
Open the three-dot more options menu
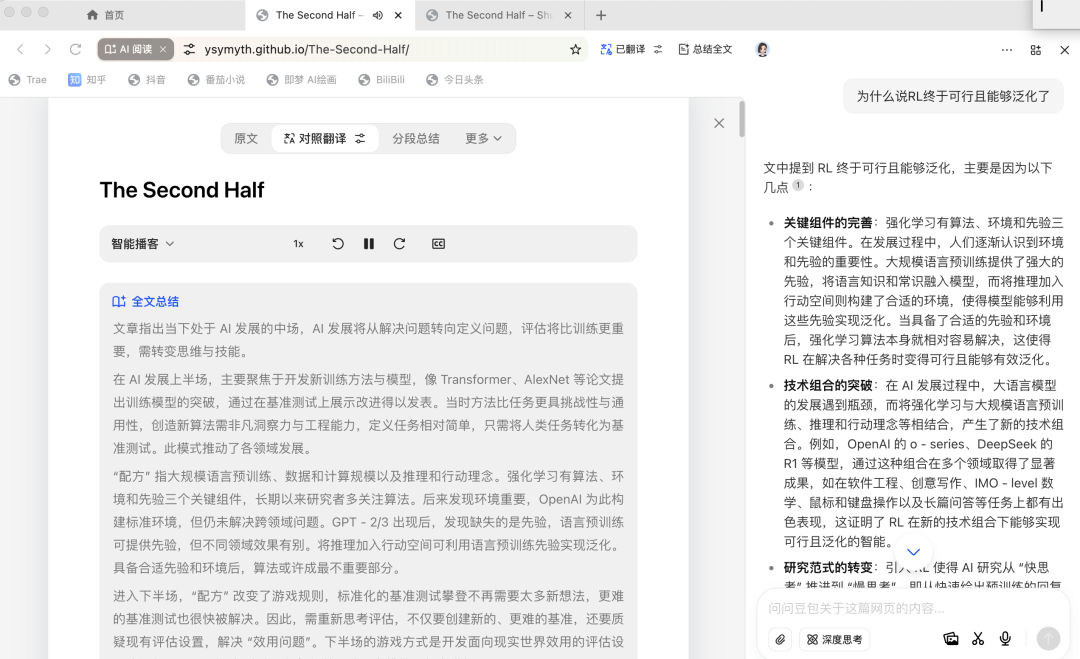pyautogui.click(x=1006, y=50)
